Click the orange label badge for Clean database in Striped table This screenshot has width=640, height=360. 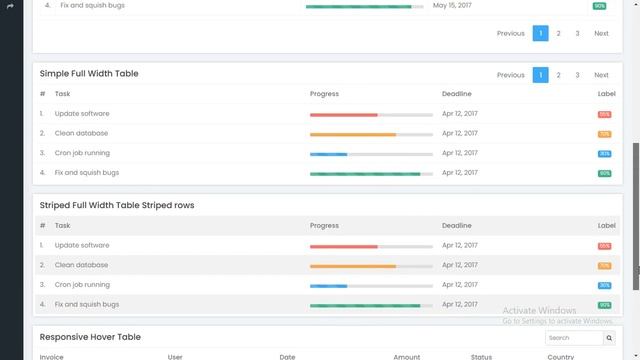[x=604, y=266]
